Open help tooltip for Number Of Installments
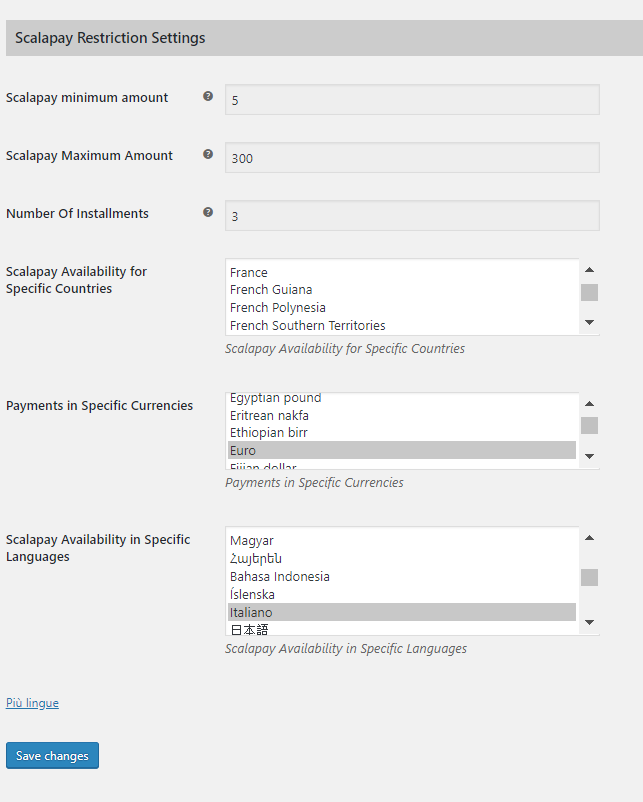 [x=208, y=212]
